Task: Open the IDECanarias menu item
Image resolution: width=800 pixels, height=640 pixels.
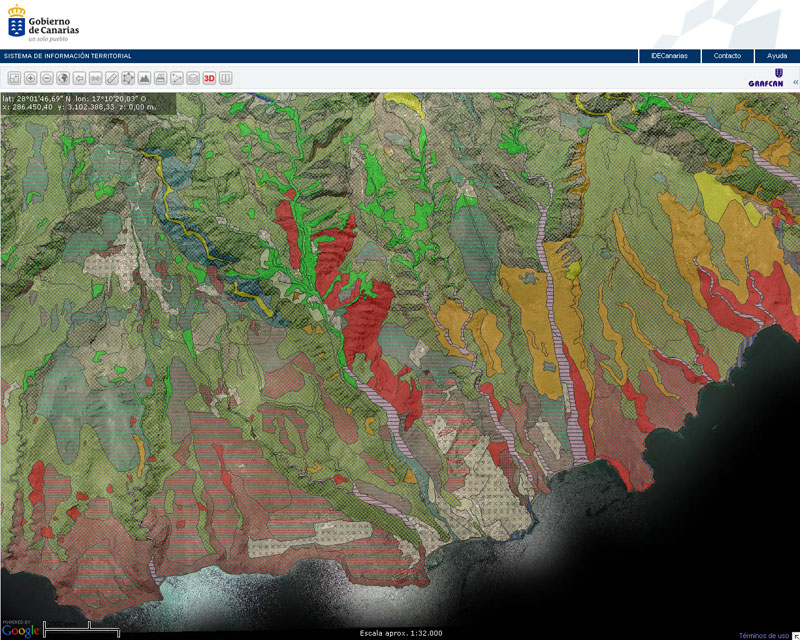Action: click(x=669, y=56)
